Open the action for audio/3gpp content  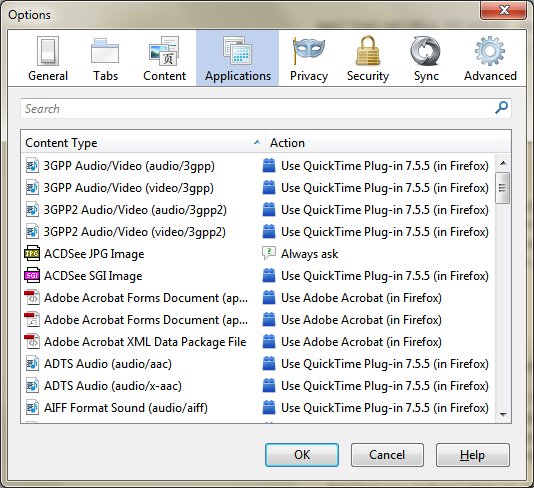[385, 166]
